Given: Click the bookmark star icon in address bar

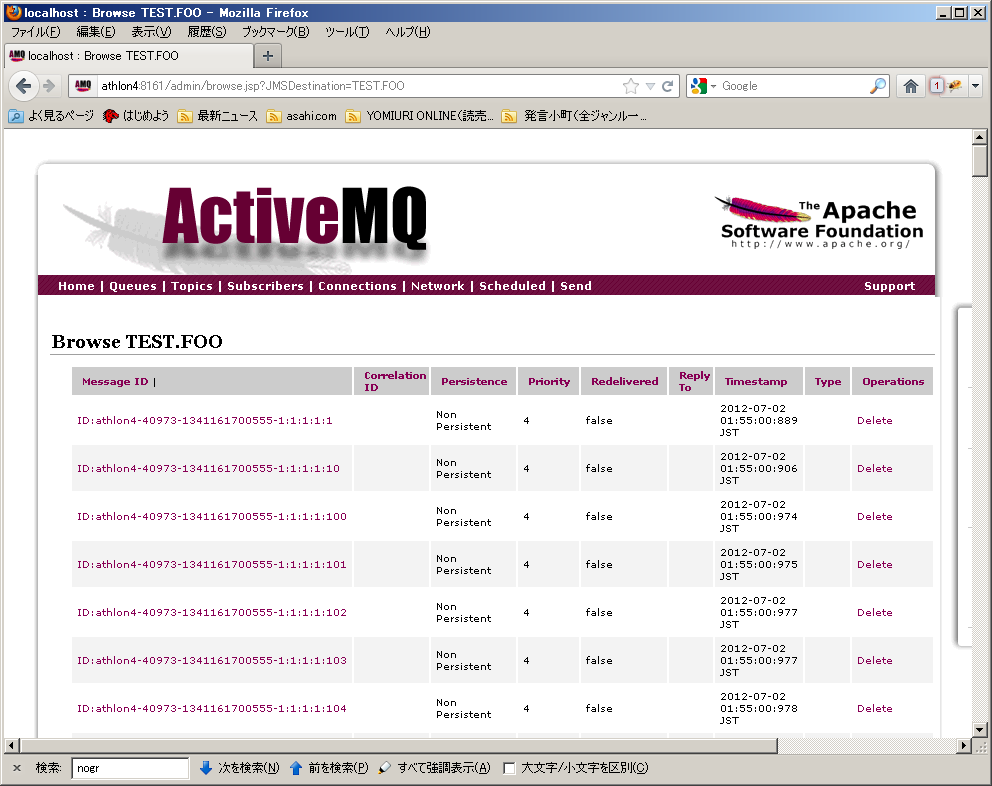Looking at the screenshot, I should [x=631, y=86].
